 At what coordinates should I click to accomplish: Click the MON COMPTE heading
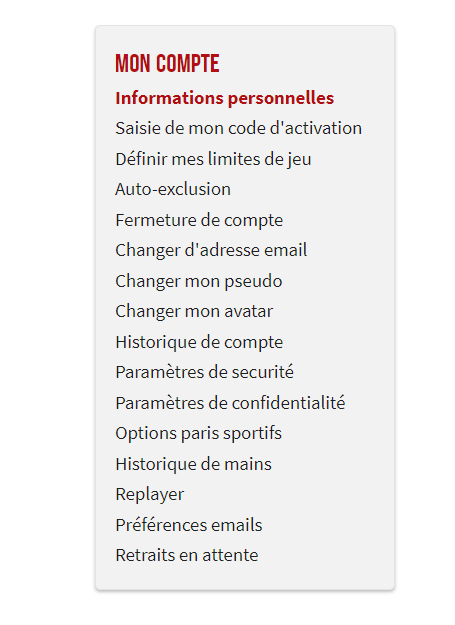point(167,64)
